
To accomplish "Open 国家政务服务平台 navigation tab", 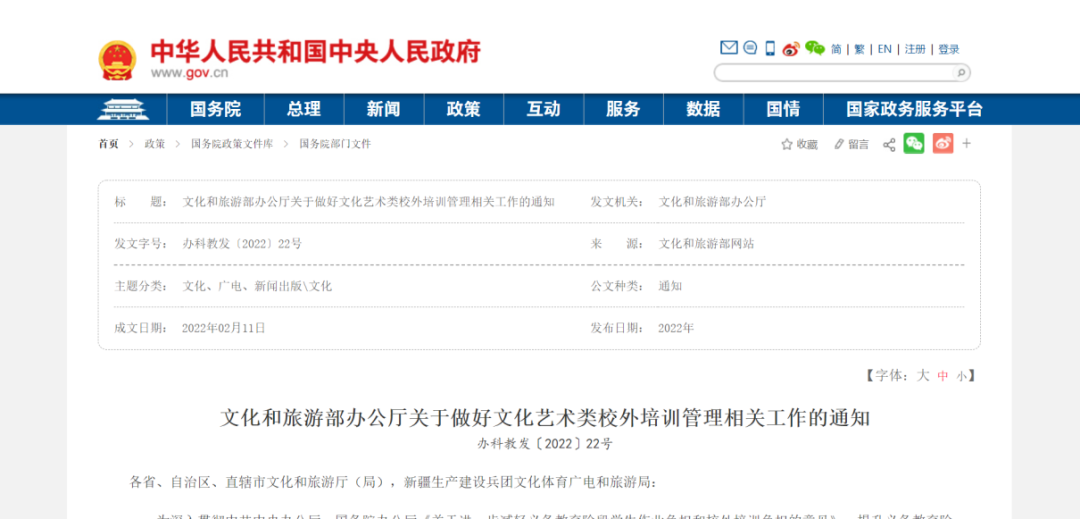I will tap(914, 109).
